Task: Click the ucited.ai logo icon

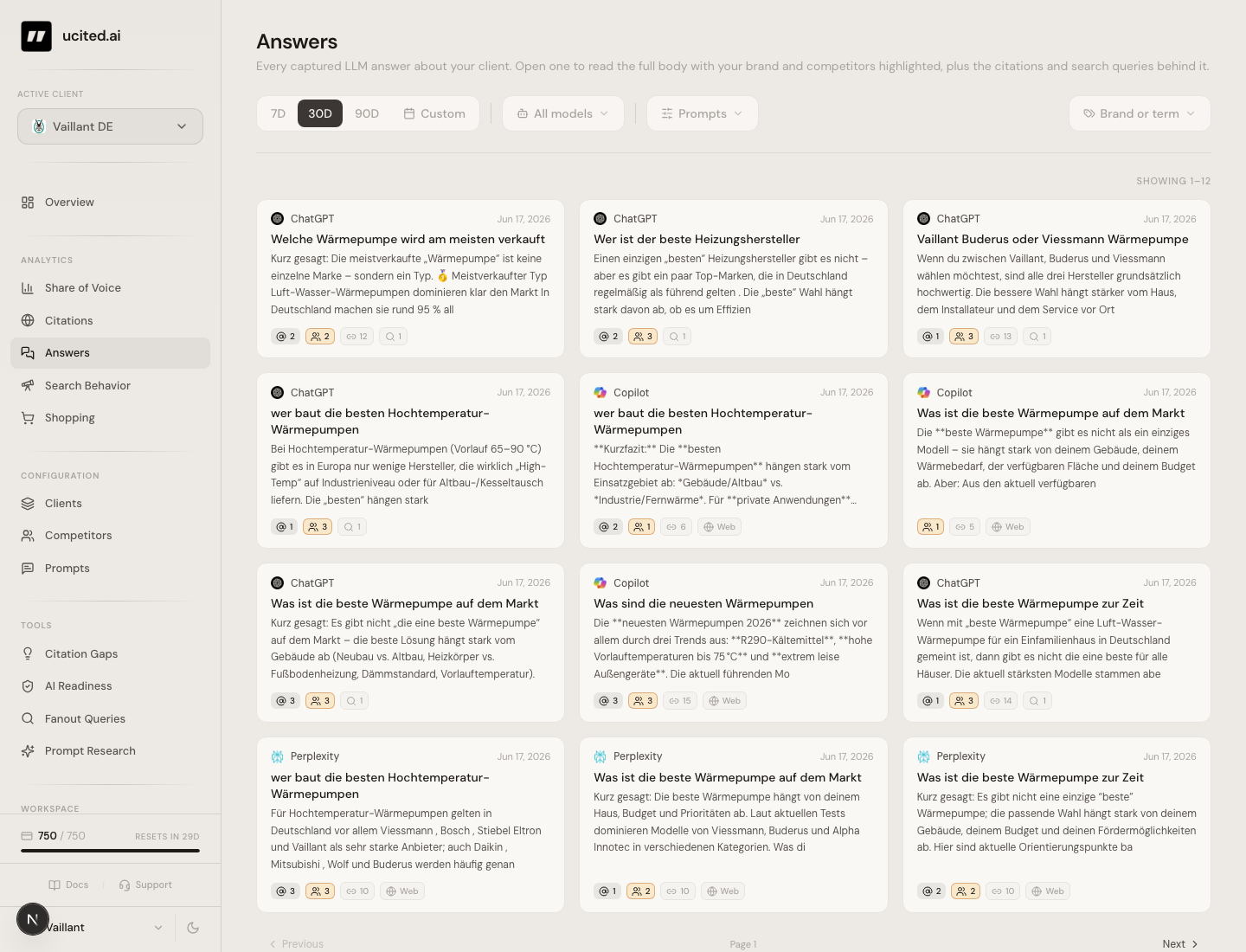Action: point(36,36)
